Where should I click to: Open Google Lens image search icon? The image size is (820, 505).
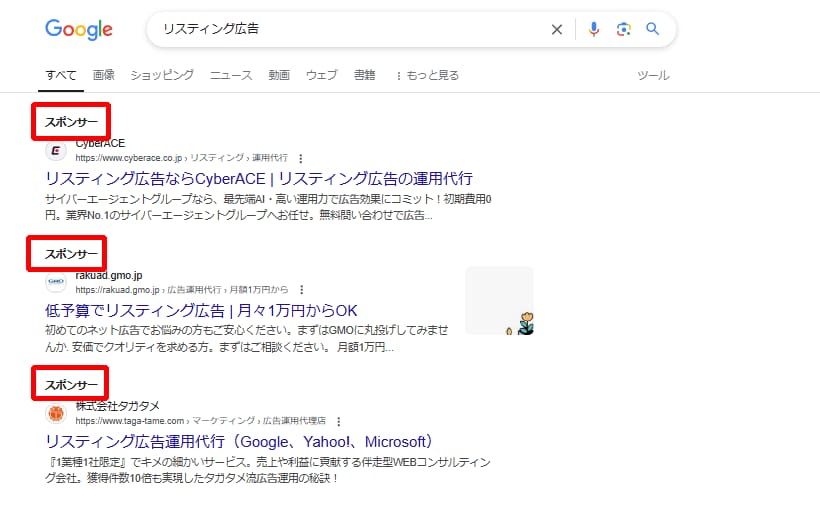click(x=623, y=29)
